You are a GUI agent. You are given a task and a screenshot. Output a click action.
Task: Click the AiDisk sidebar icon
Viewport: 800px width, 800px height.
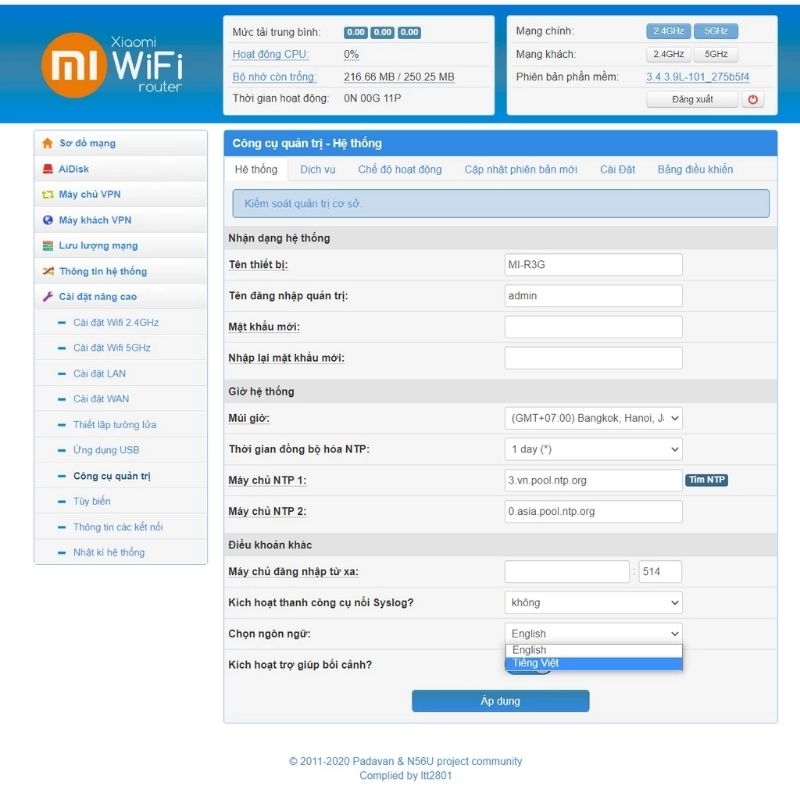click(47, 169)
